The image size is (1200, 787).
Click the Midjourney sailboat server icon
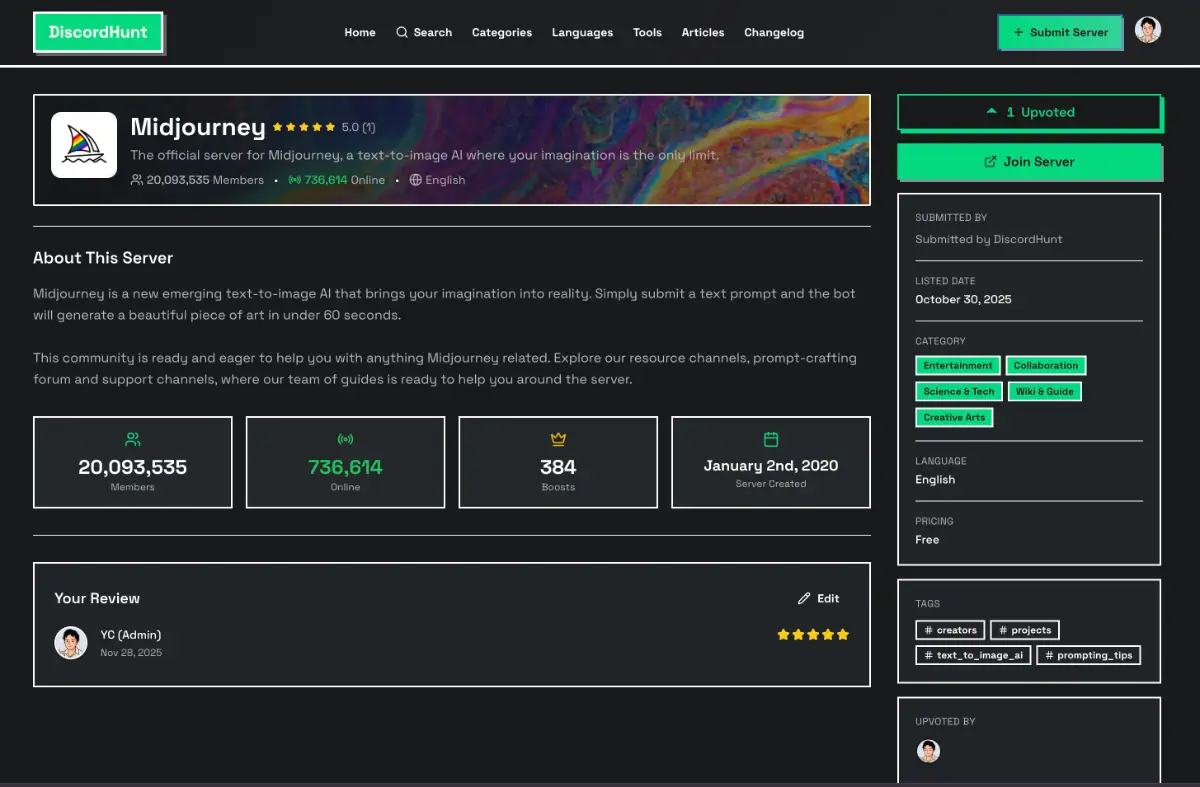click(x=84, y=145)
